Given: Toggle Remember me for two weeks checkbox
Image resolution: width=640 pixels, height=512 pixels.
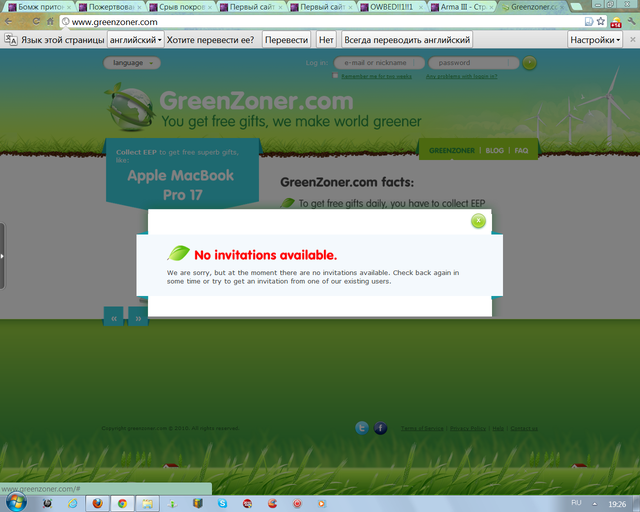Looking at the screenshot, I should pos(335,76).
